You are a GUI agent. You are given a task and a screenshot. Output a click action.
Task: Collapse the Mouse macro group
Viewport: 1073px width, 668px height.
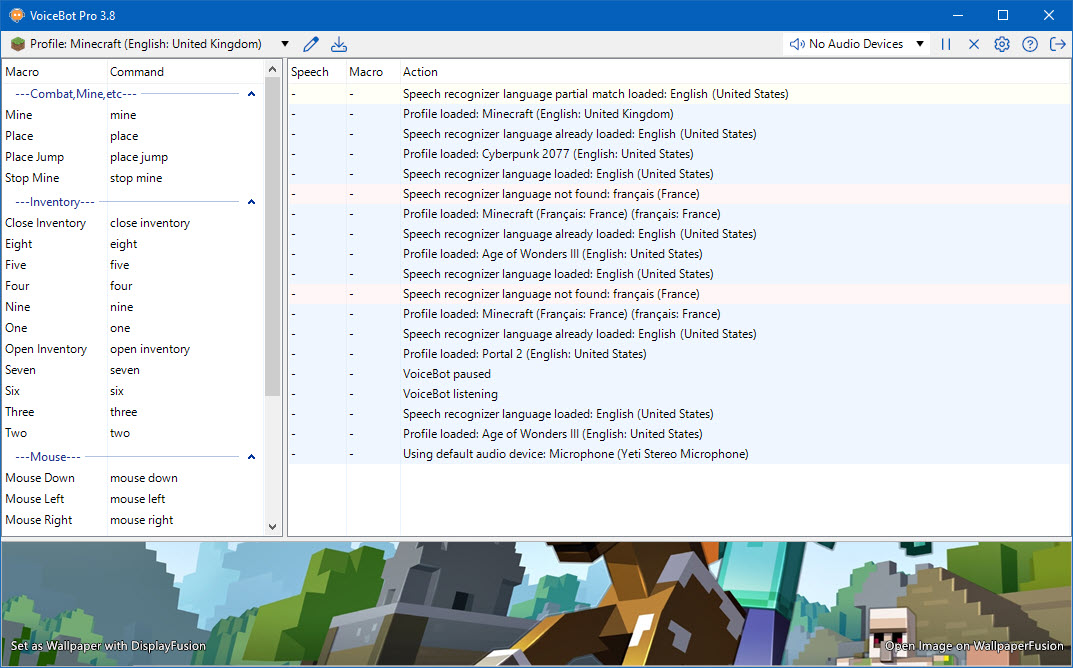point(251,457)
